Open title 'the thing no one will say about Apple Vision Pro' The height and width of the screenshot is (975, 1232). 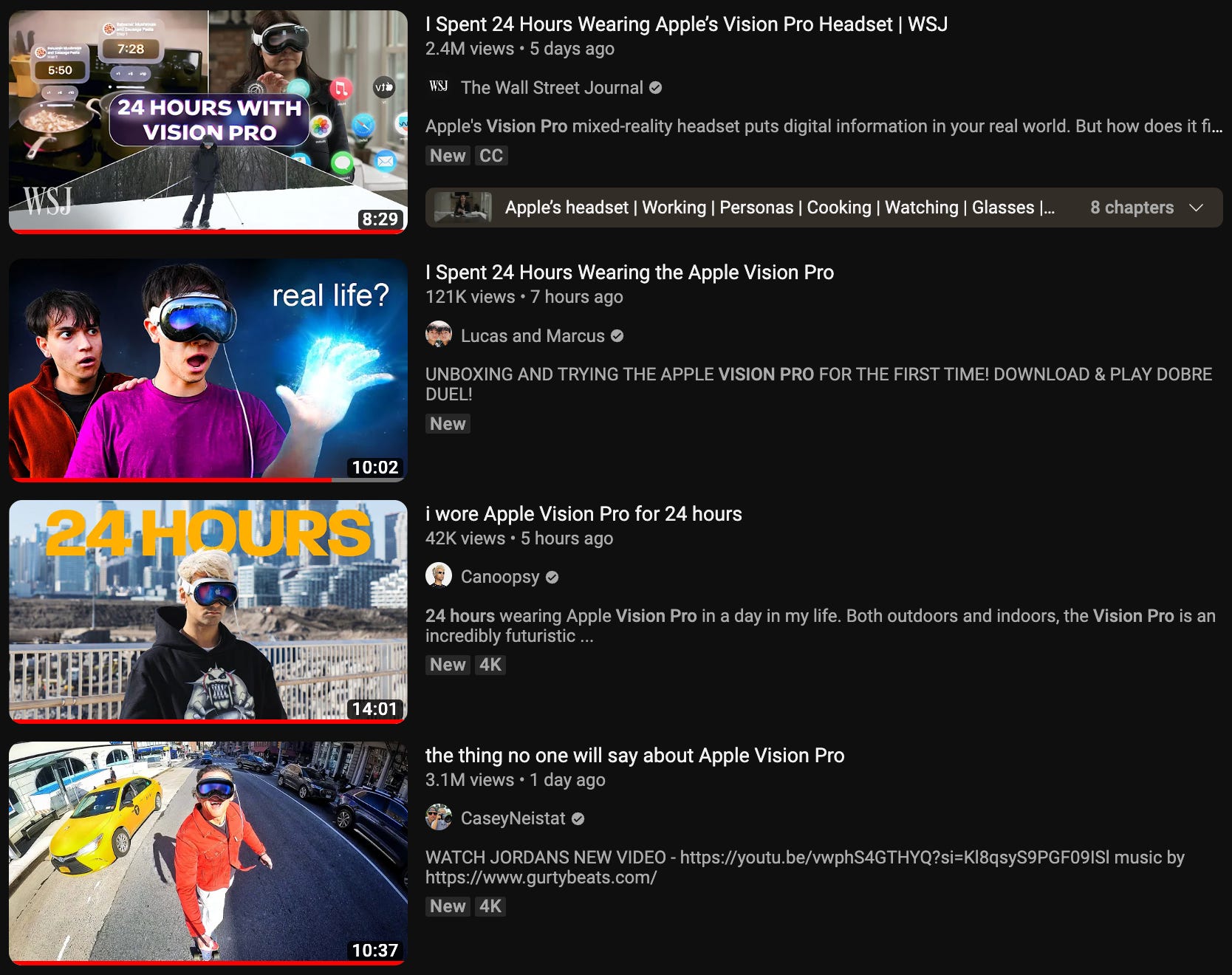click(x=634, y=756)
